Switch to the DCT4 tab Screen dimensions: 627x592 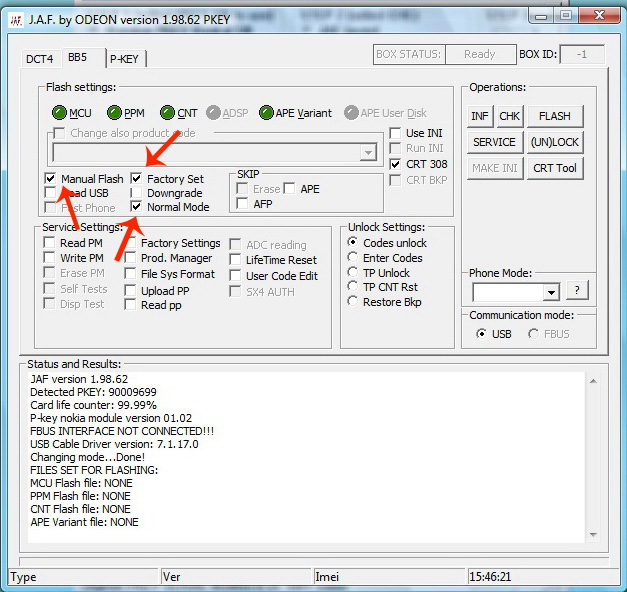click(x=40, y=59)
